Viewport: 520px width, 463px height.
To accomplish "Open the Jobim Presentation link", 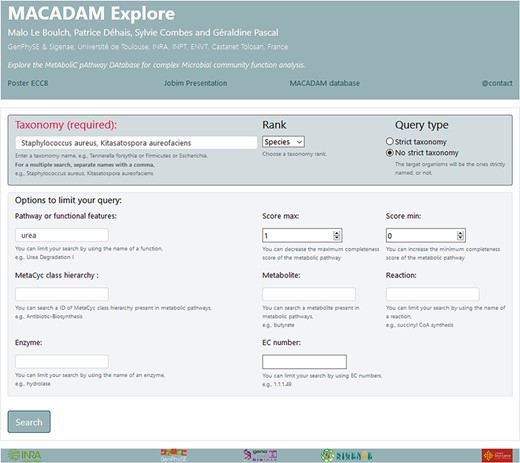I will (x=195, y=83).
